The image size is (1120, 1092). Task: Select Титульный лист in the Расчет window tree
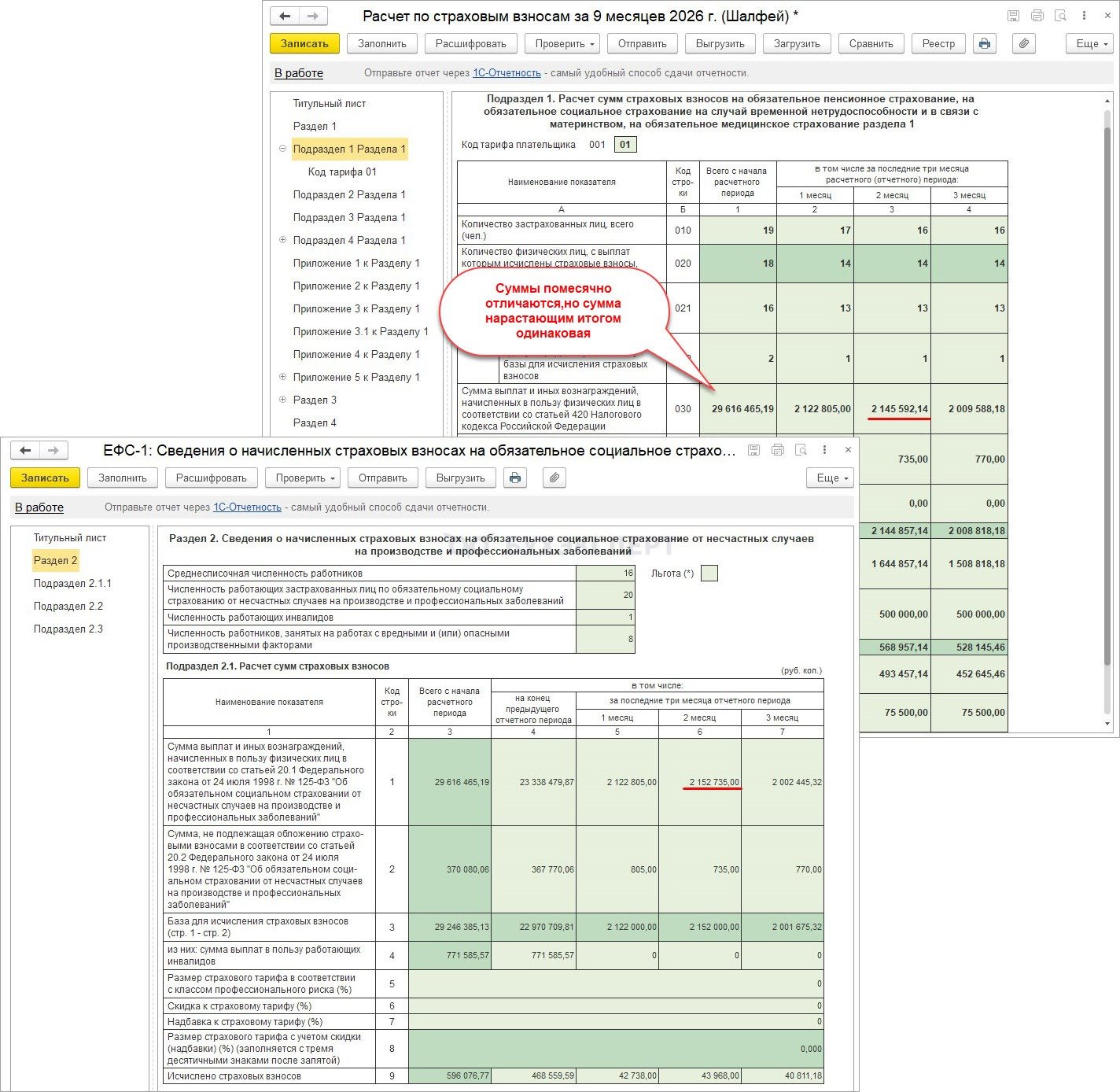click(330, 103)
